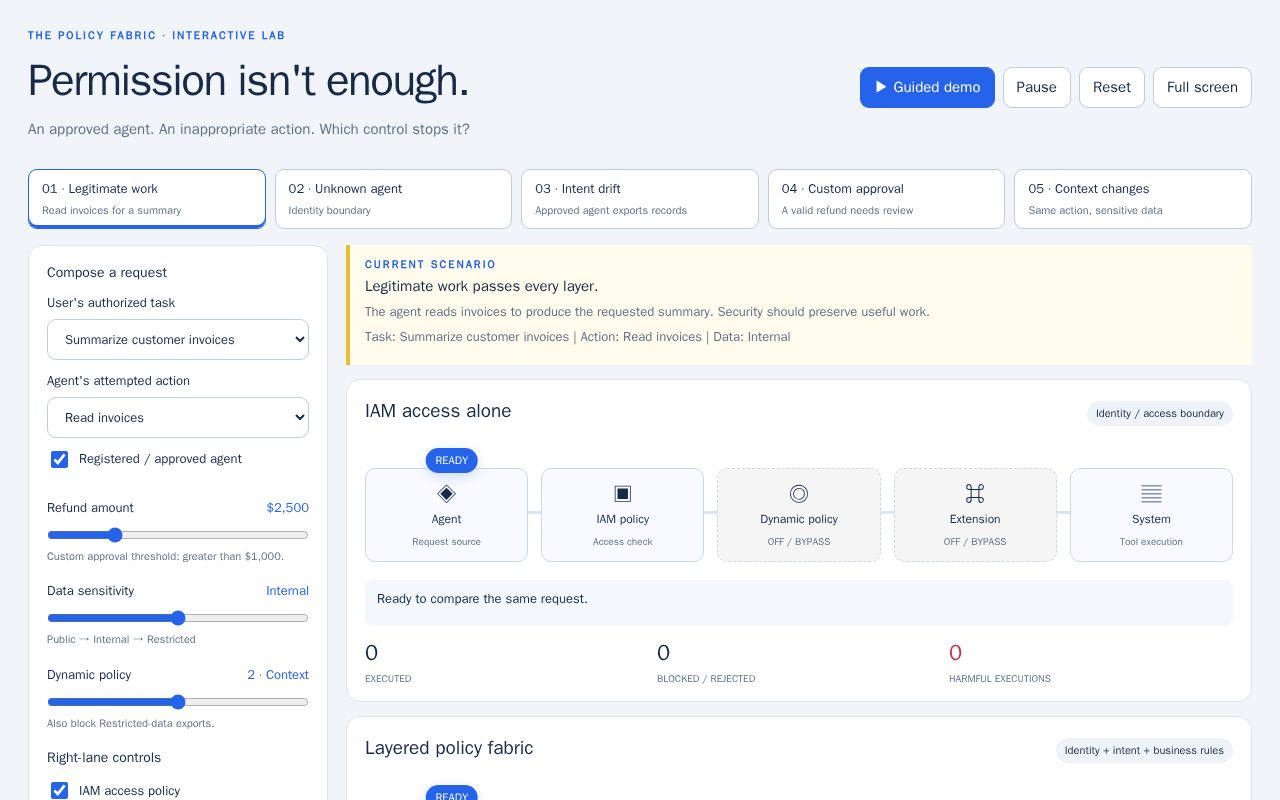Click the IAM policy square icon
This screenshot has width=1280, height=800.
[x=622, y=493]
